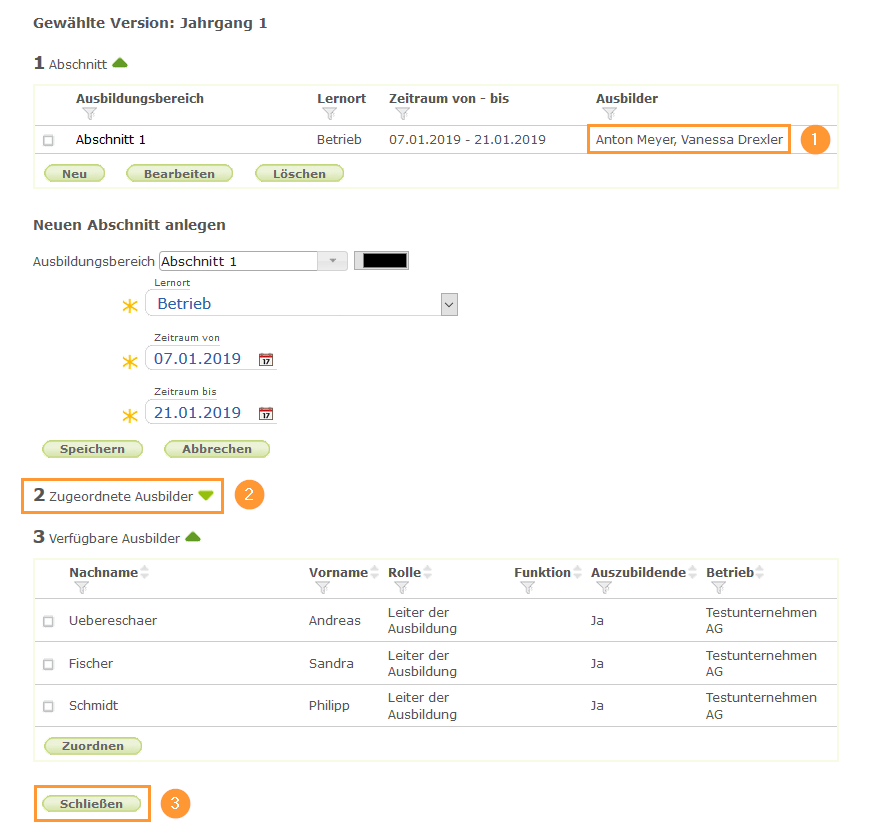Viewport: 878px width, 831px height.
Task: Expand the Ausbildungsbereich combo box arrow
Action: pyautogui.click(x=332, y=261)
